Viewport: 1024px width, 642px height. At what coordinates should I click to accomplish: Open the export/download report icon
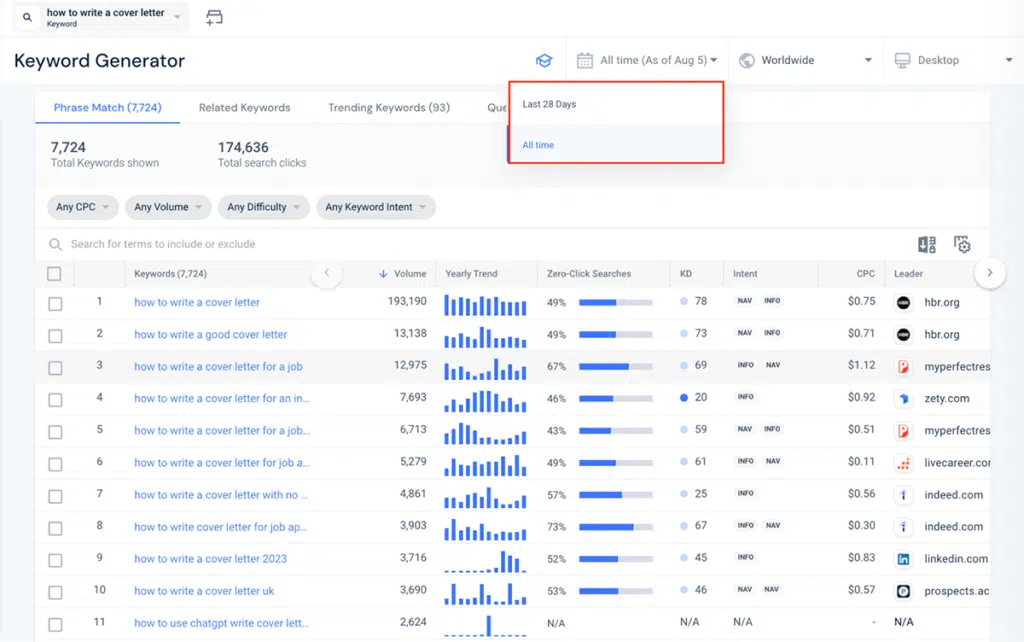coord(925,244)
